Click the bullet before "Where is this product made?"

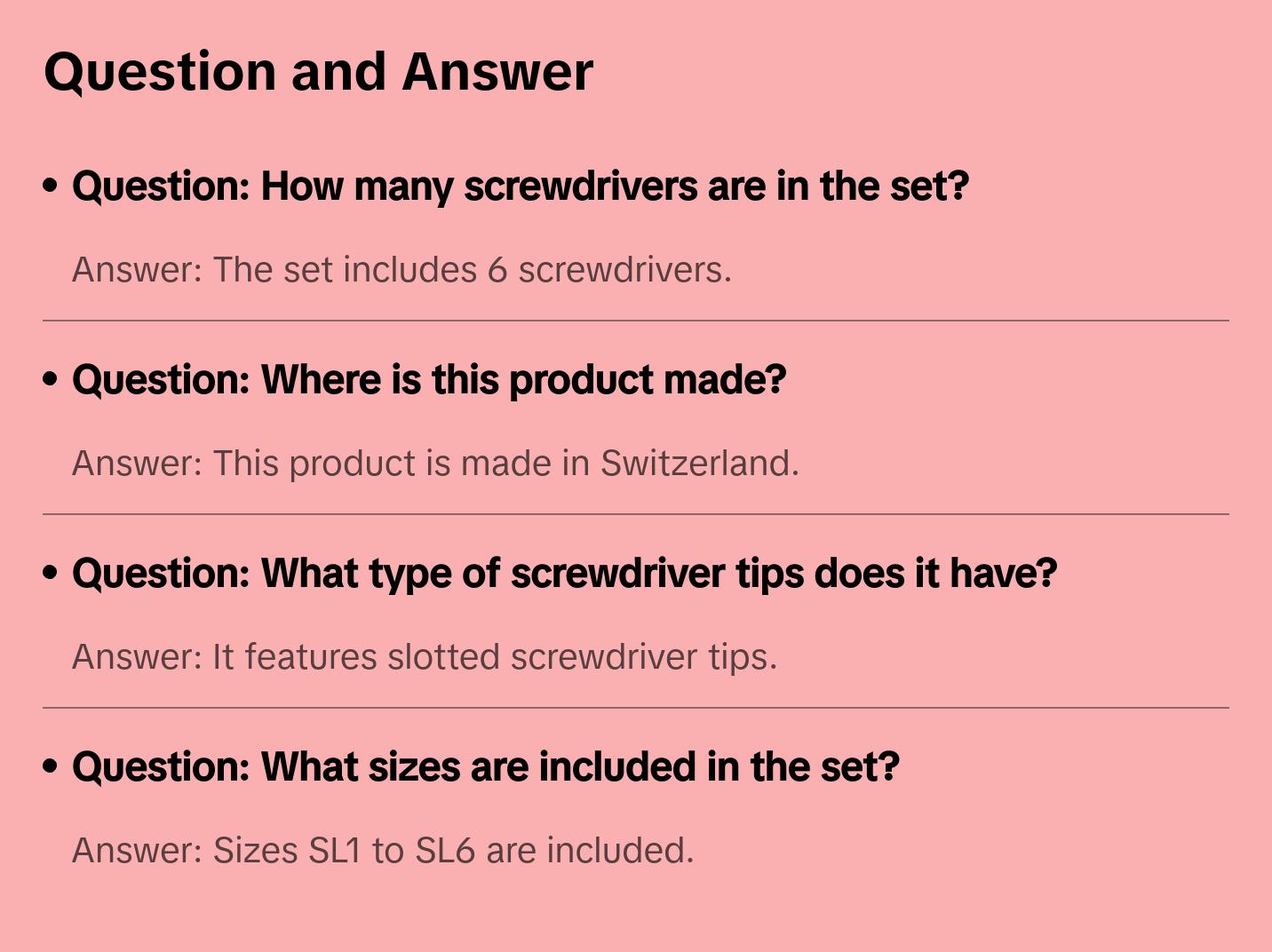click(51, 379)
